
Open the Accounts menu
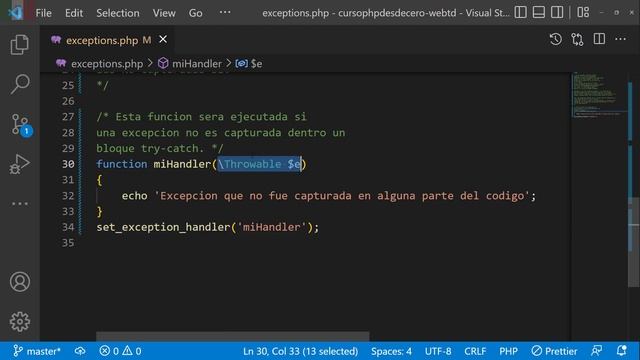coord(20,282)
